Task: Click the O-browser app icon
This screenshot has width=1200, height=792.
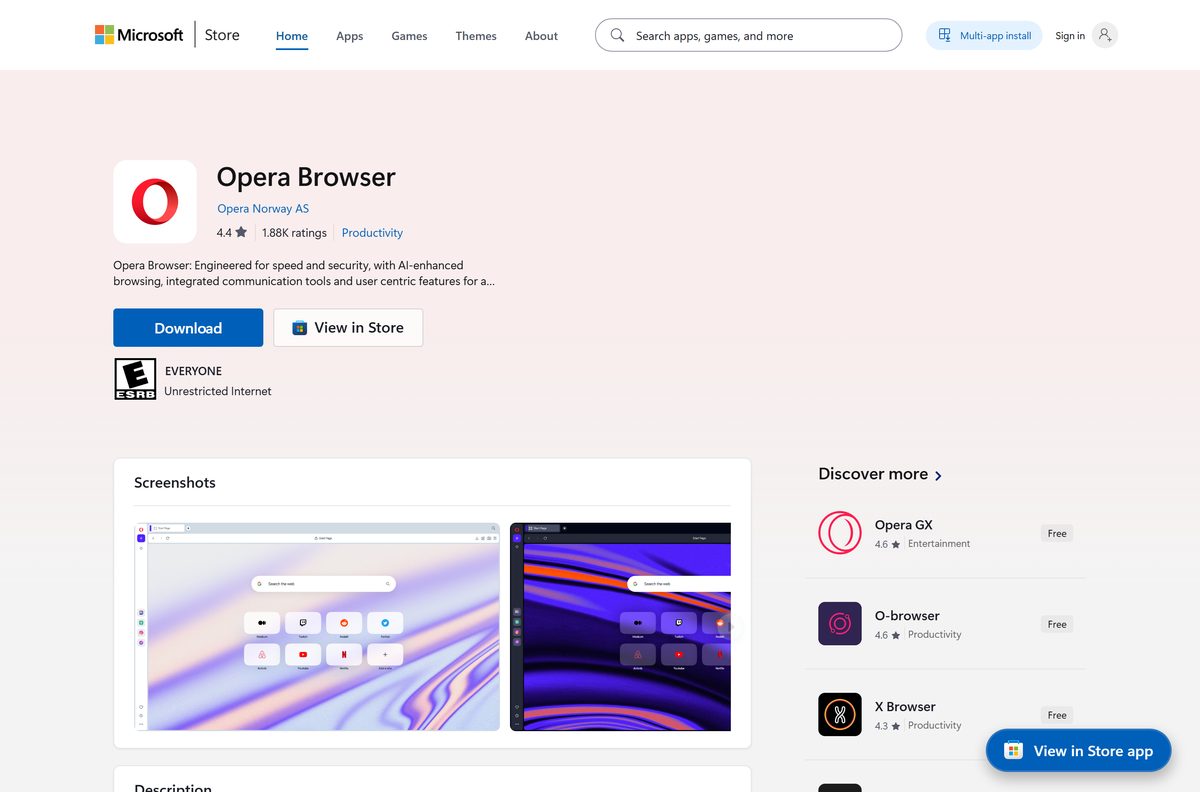Action: (x=840, y=624)
